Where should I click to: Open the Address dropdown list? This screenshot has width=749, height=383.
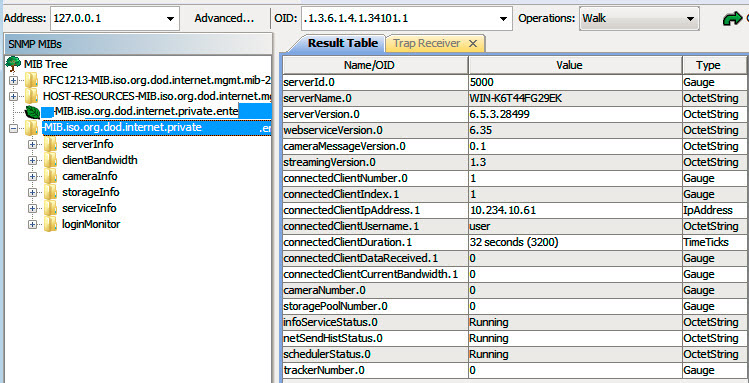(x=170, y=19)
